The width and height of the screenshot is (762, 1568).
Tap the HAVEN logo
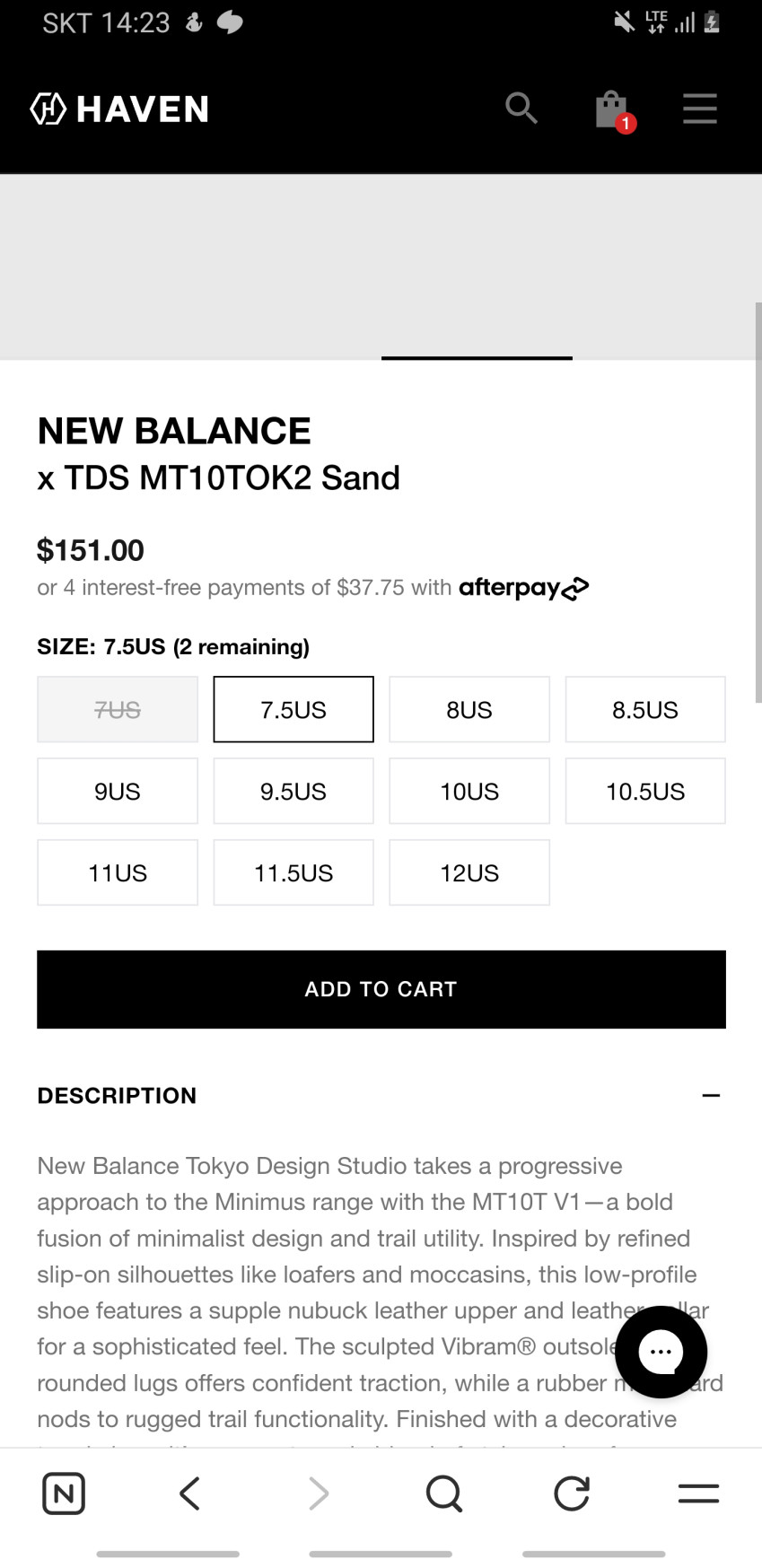(x=119, y=109)
